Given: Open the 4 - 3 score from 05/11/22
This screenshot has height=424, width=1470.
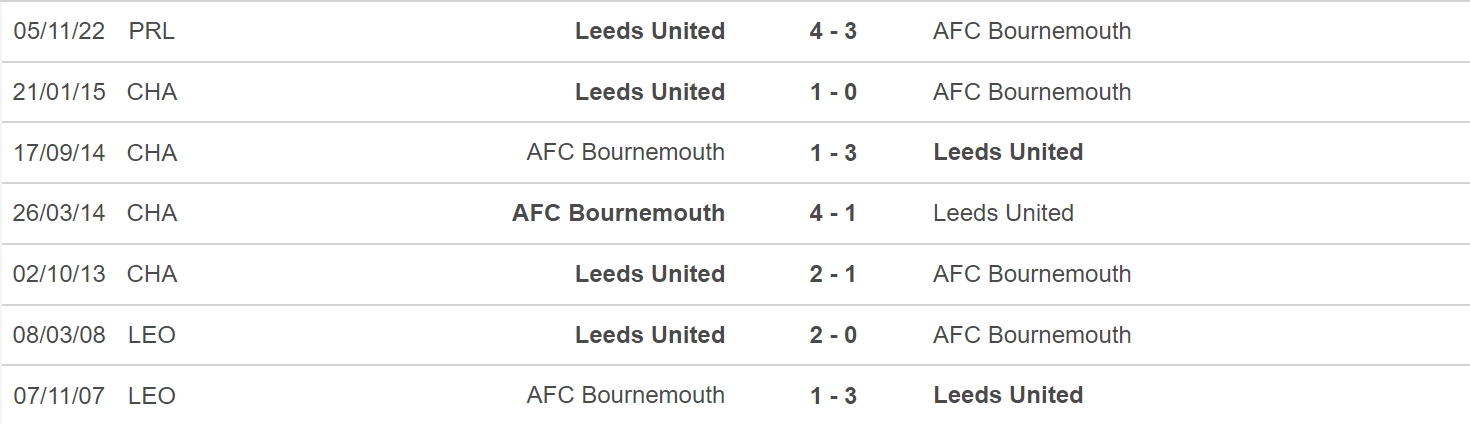Looking at the screenshot, I should [x=833, y=31].
